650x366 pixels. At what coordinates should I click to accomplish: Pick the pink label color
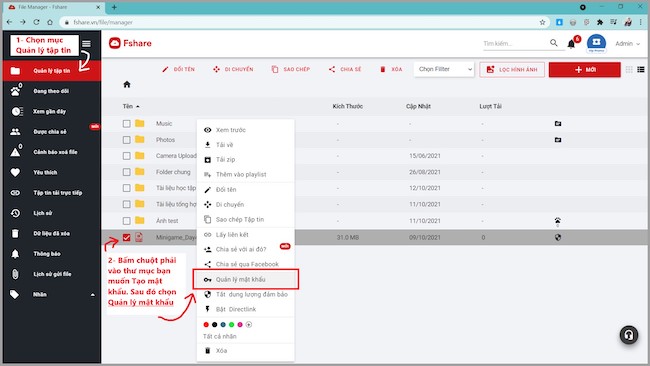[x=240, y=325]
